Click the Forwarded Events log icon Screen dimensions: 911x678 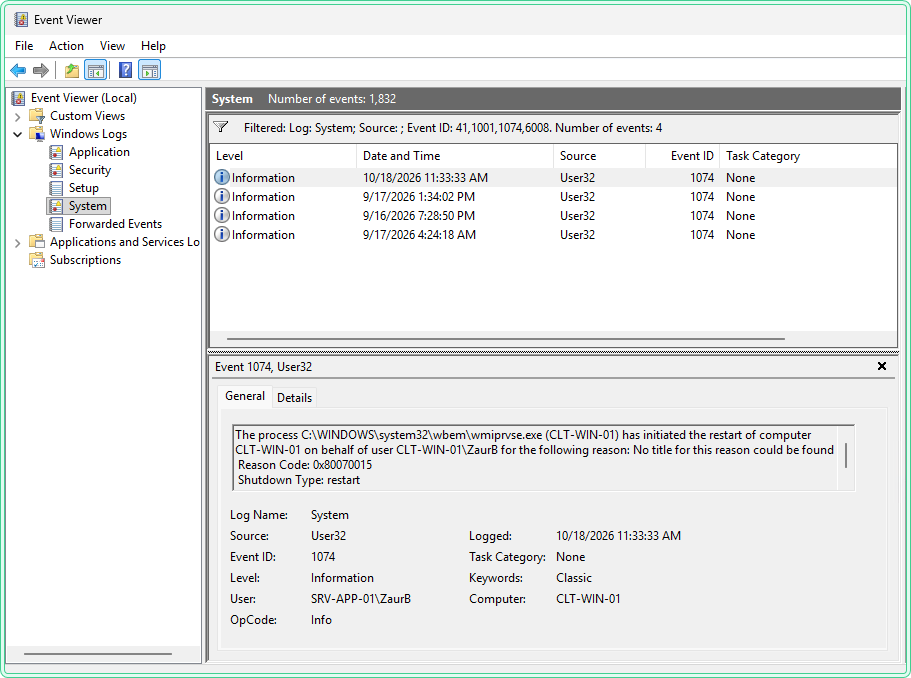(x=56, y=224)
